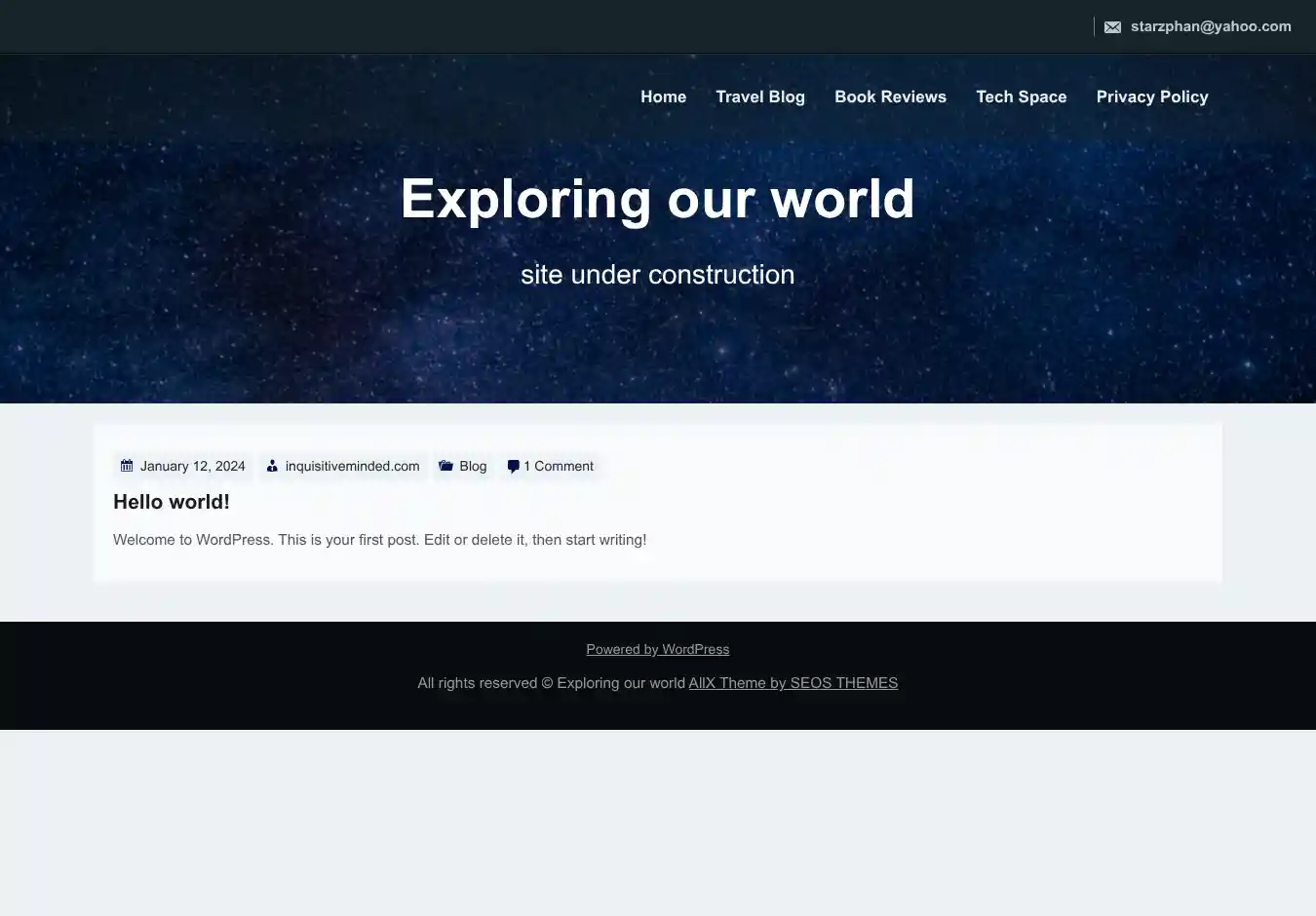Click the folder icon next to Blog

point(445,466)
